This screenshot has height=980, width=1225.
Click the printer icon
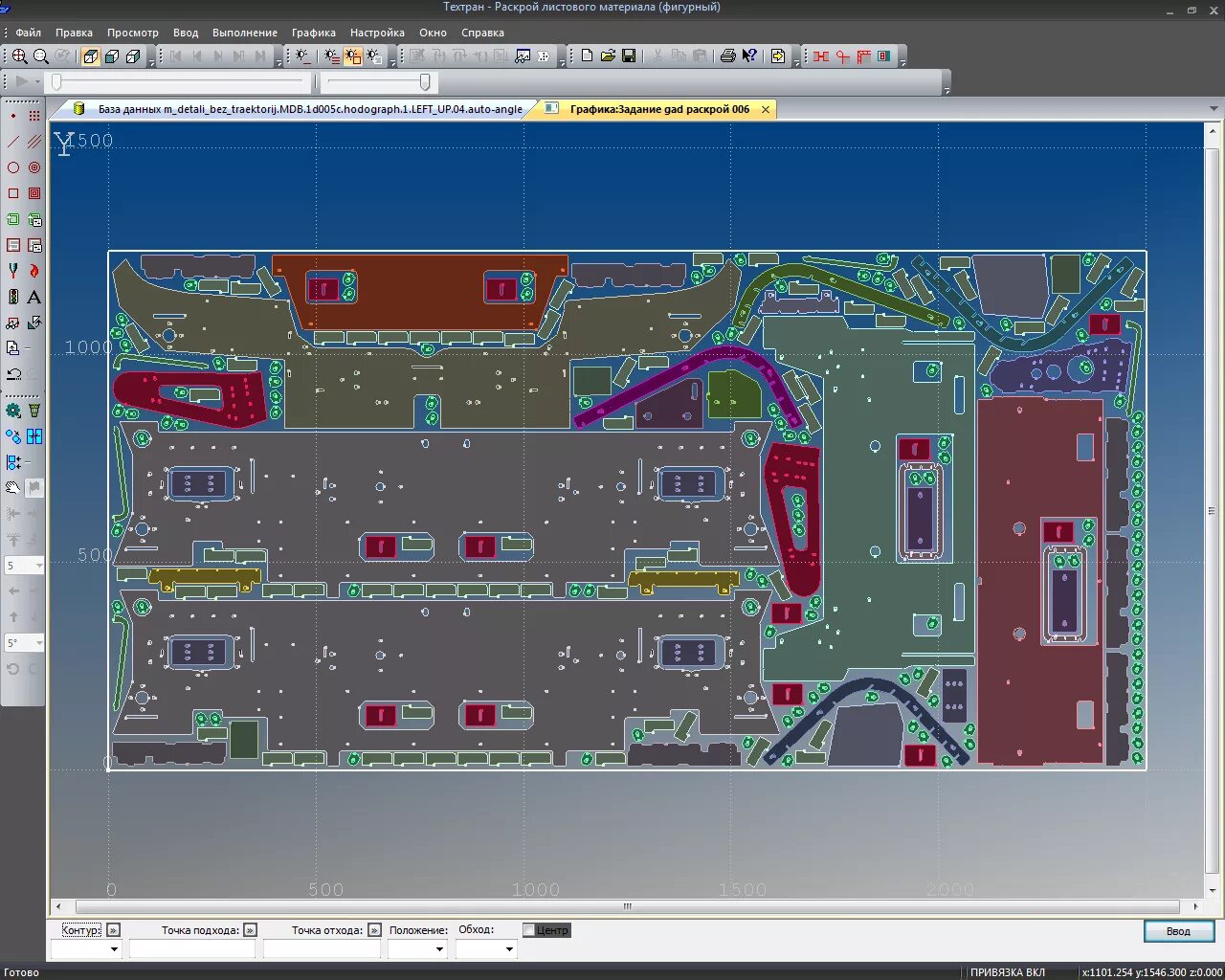(x=728, y=56)
